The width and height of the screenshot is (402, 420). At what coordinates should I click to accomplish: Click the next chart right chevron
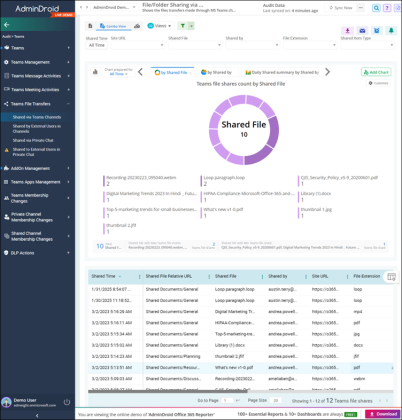click(327, 72)
